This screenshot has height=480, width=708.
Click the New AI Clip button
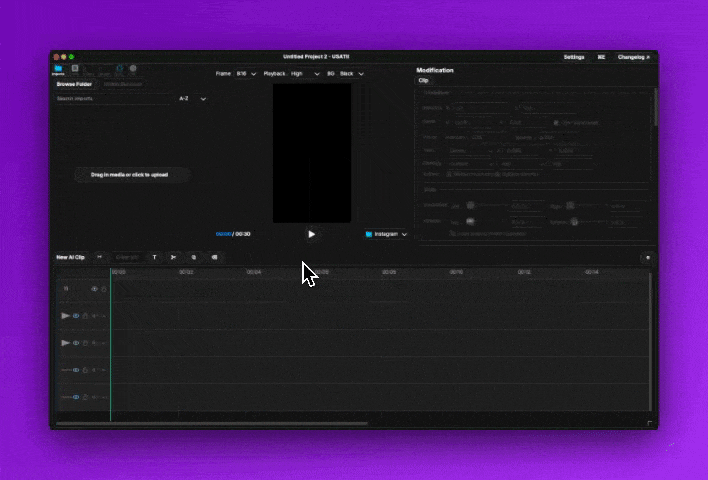pos(70,257)
